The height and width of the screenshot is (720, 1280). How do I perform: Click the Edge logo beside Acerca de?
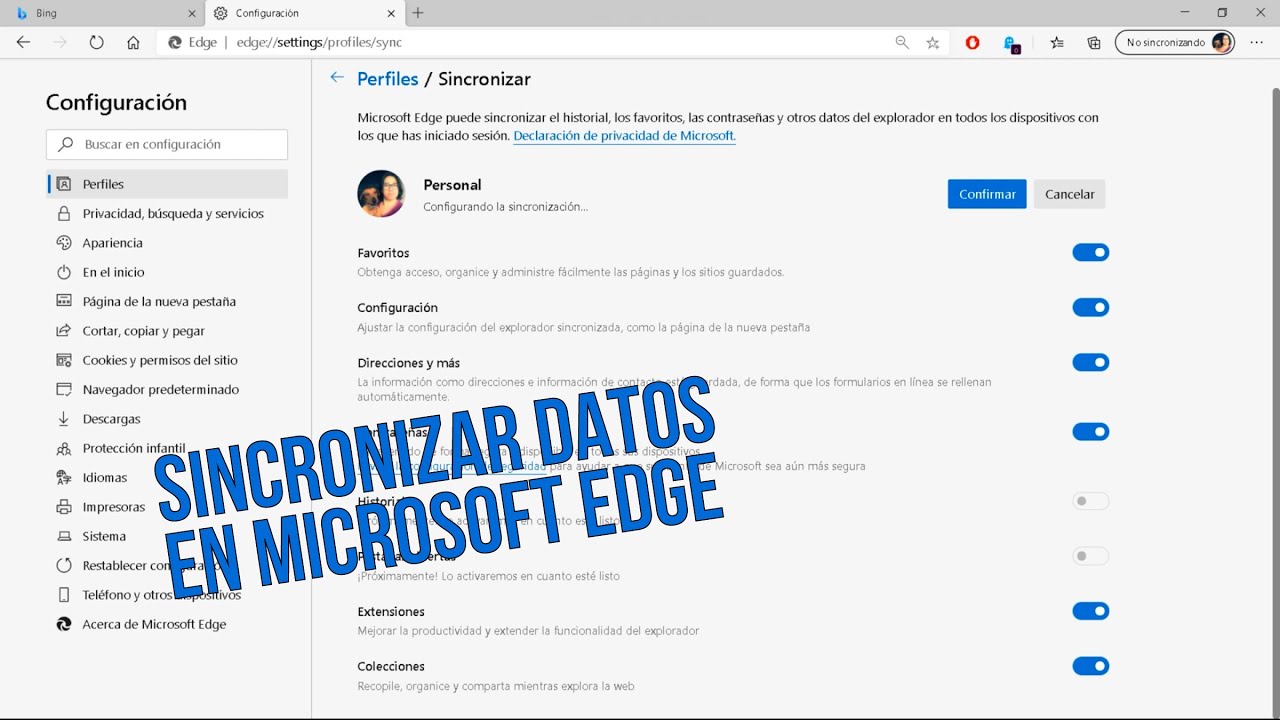click(x=64, y=624)
